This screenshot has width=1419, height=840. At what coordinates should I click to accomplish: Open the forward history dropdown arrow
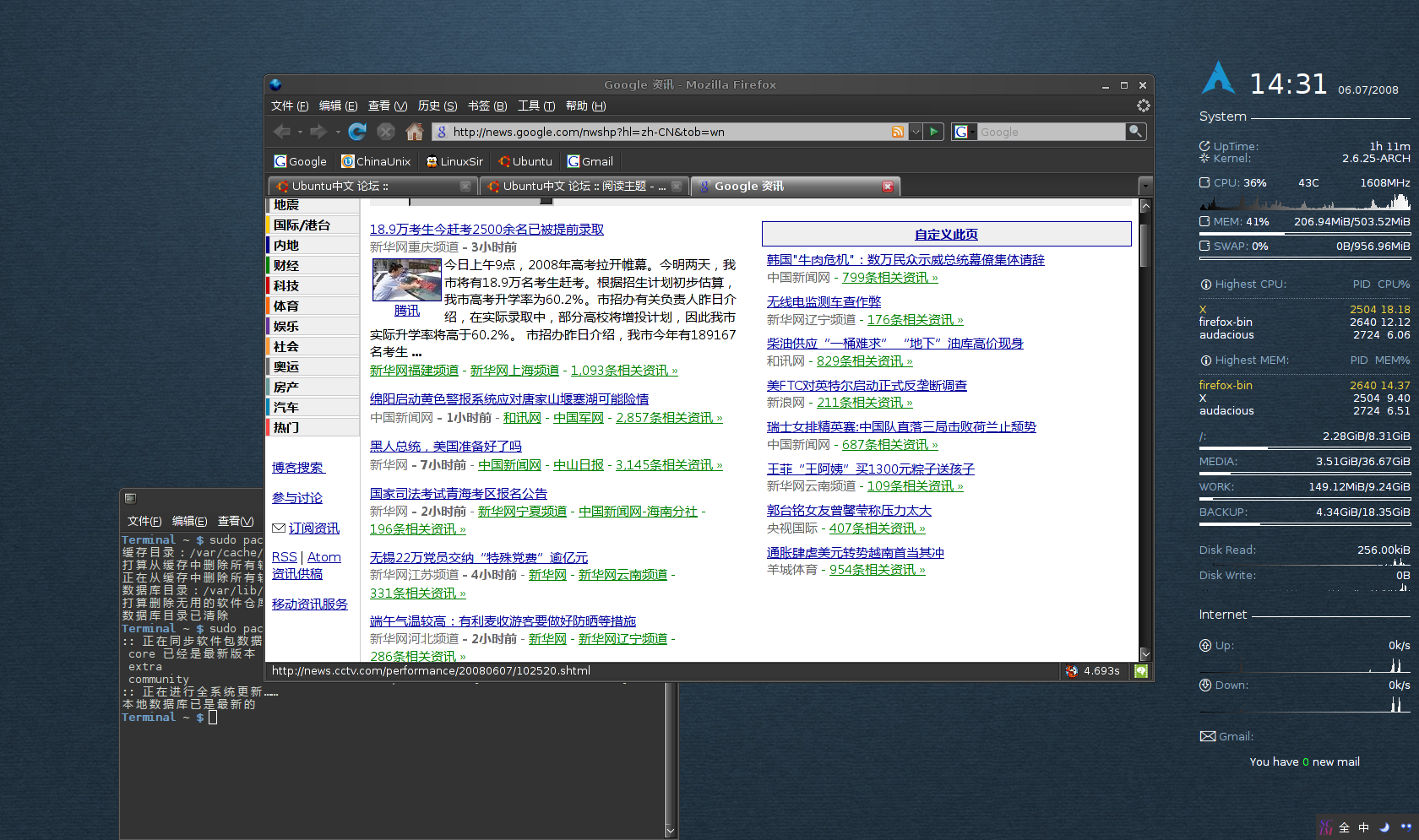point(338,133)
